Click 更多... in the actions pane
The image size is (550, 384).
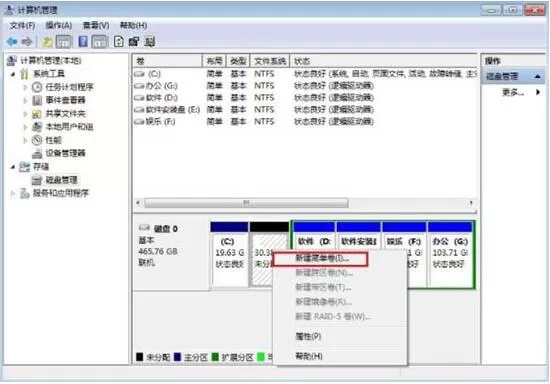(513, 93)
